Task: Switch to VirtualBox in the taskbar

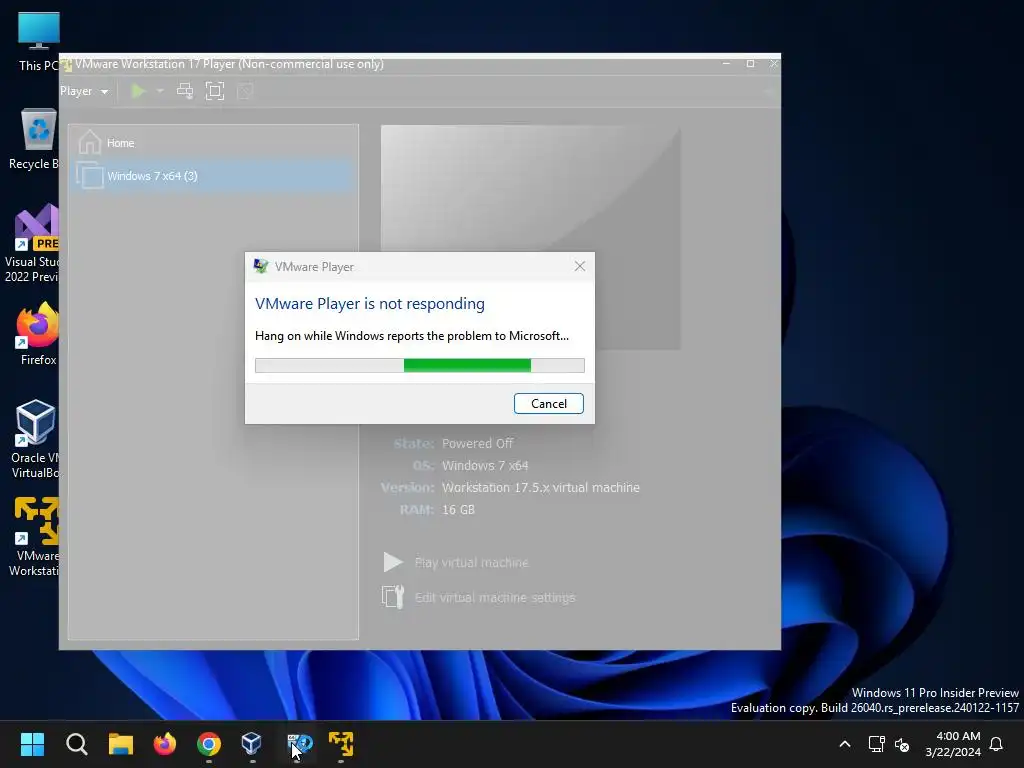Action: (x=252, y=744)
